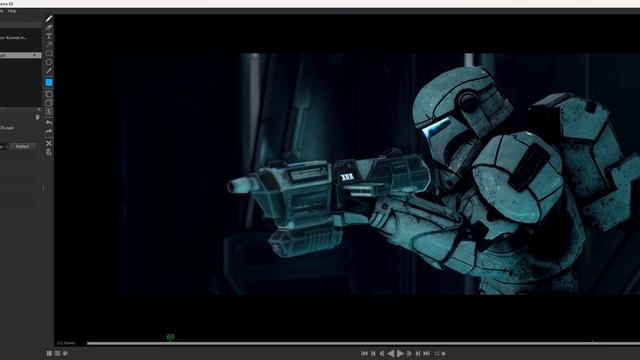The width and height of the screenshot is (640, 360).
Task: Jump to first frame
Action: pyautogui.click(x=364, y=353)
